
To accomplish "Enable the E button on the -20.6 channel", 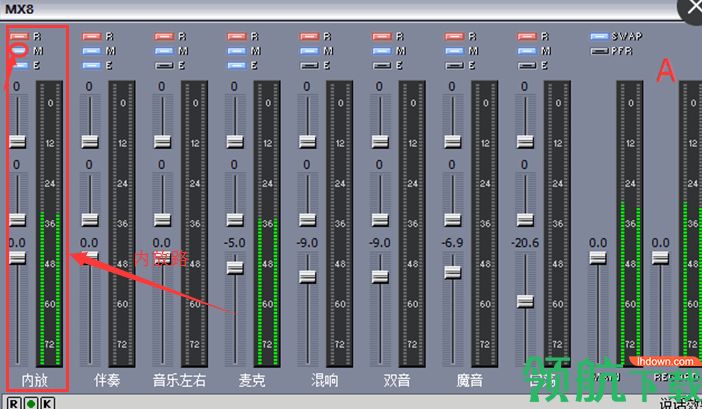I will click(x=526, y=65).
